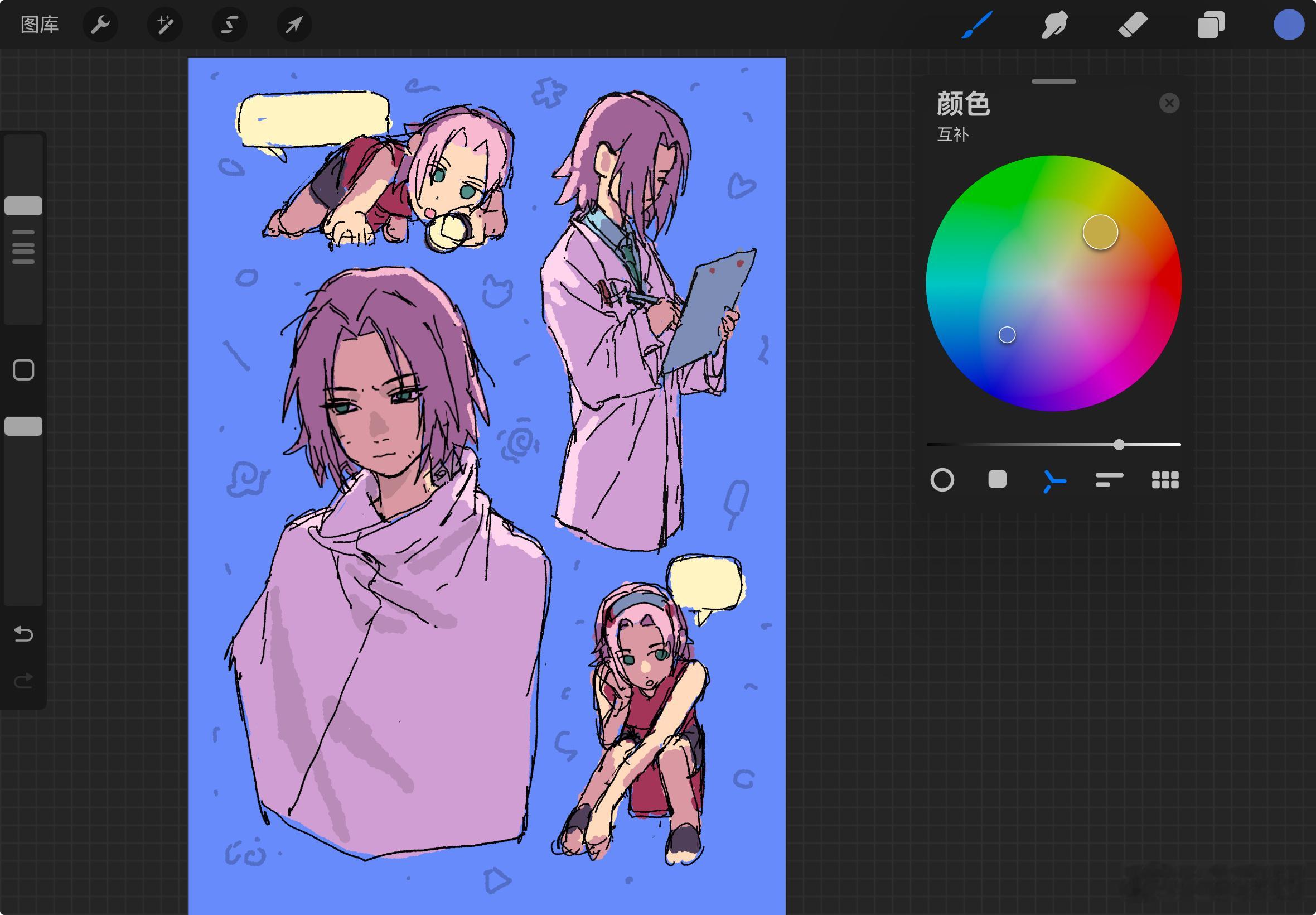Click the brush size slider handle
1316x915 pixels.
[23, 206]
